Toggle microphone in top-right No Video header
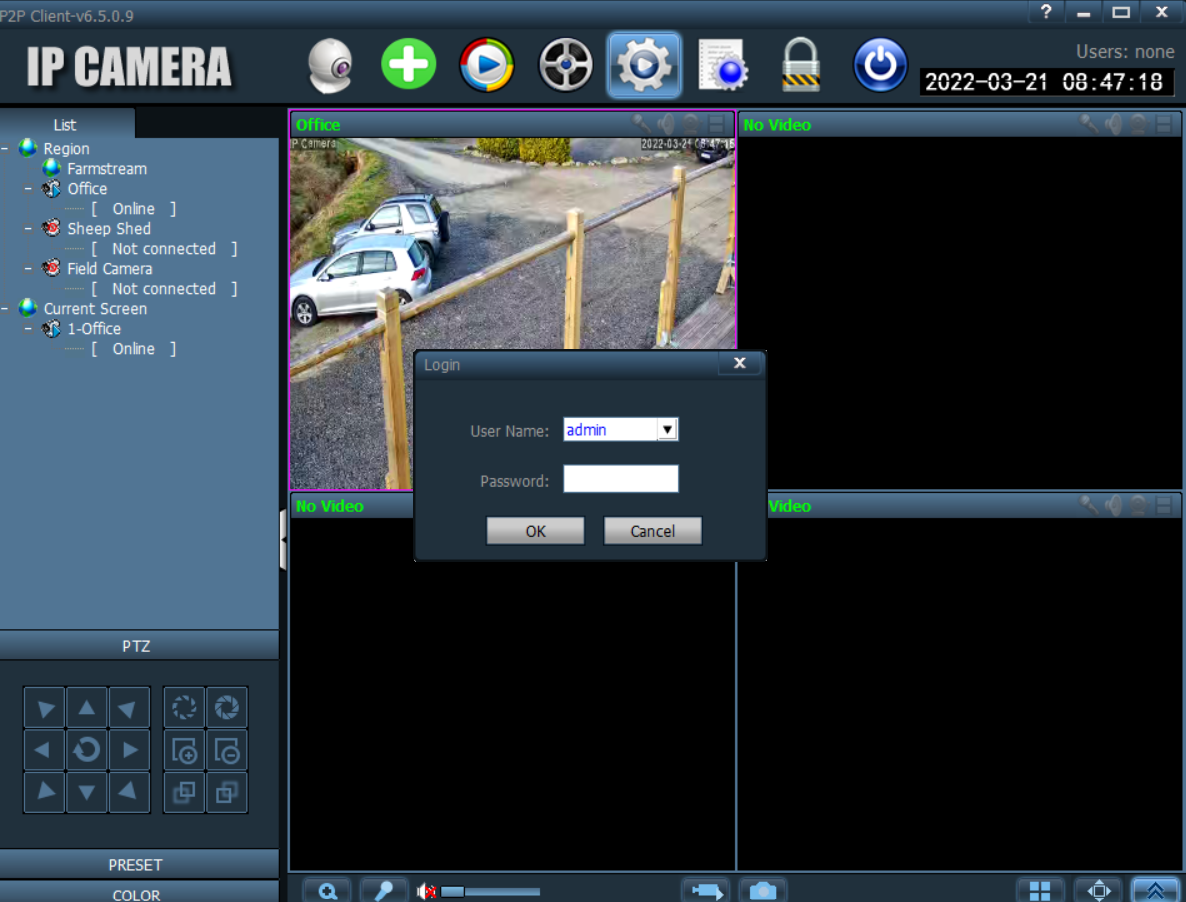The width and height of the screenshot is (1186, 902). pyautogui.click(x=1089, y=124)
